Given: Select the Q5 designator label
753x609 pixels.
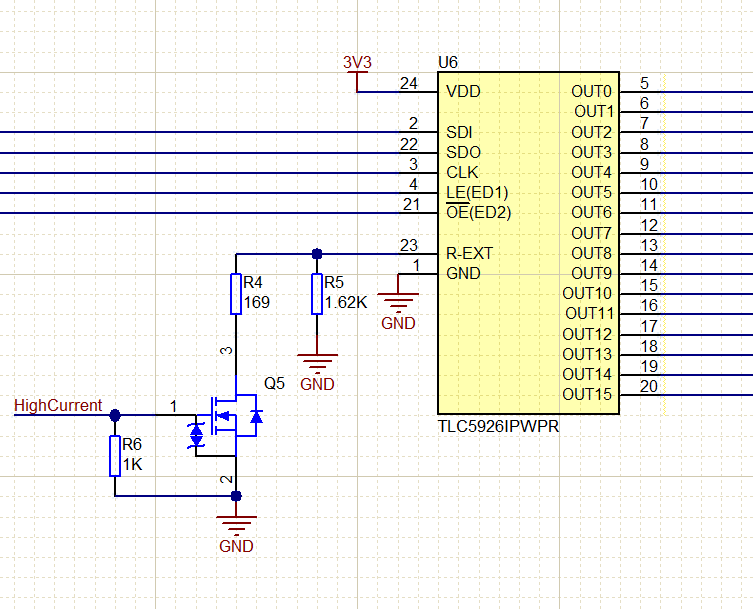Looking at the screenshot, I should click(x=275, y=383).
